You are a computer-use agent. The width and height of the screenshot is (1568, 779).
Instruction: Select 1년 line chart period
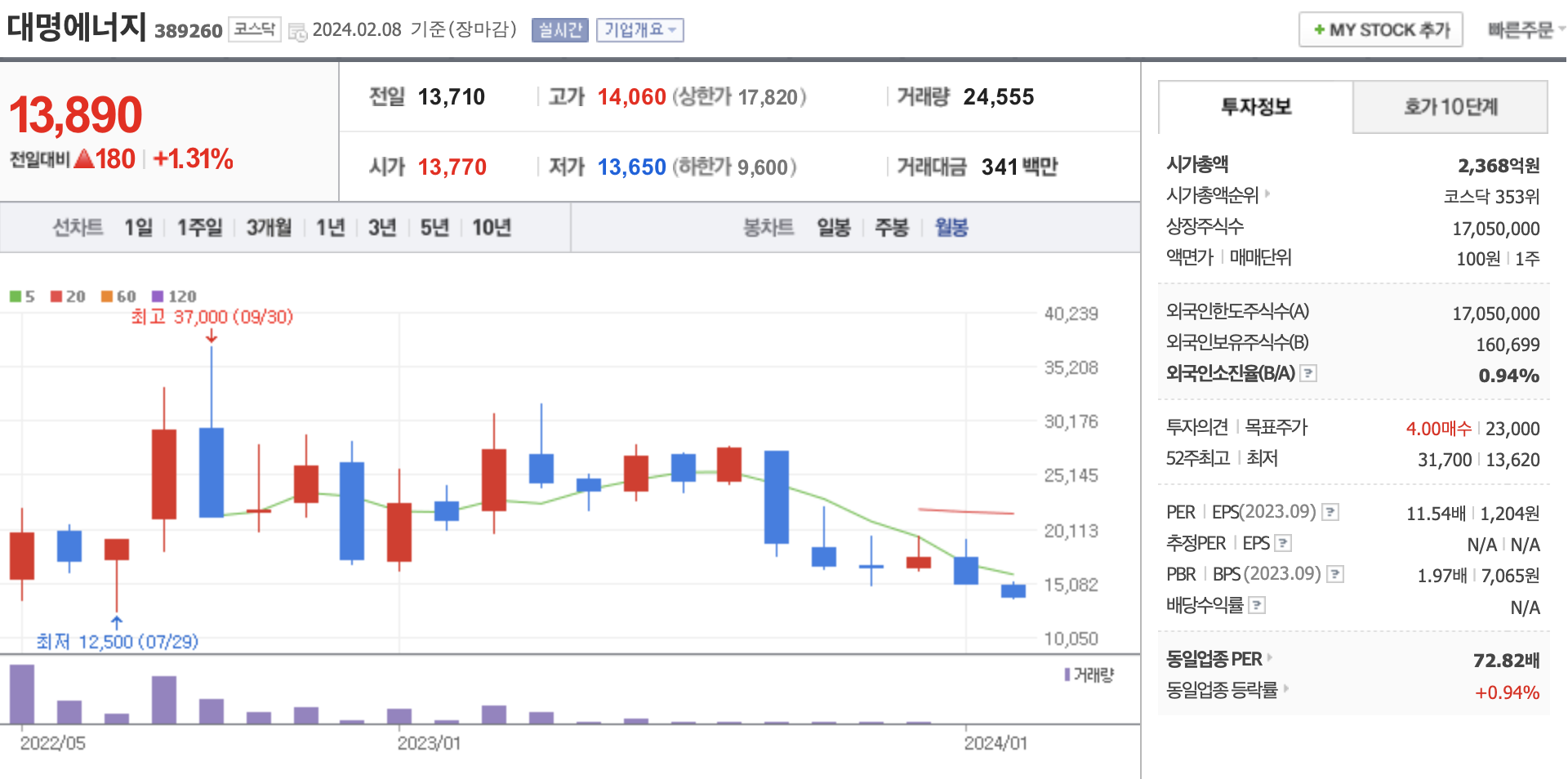[331, 227]
